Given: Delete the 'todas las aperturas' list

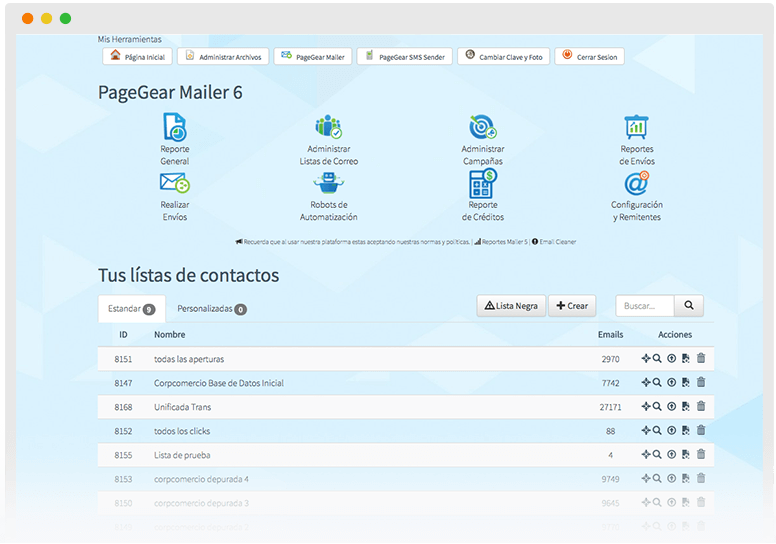Looking at the screenshot, I should point(701,358).
